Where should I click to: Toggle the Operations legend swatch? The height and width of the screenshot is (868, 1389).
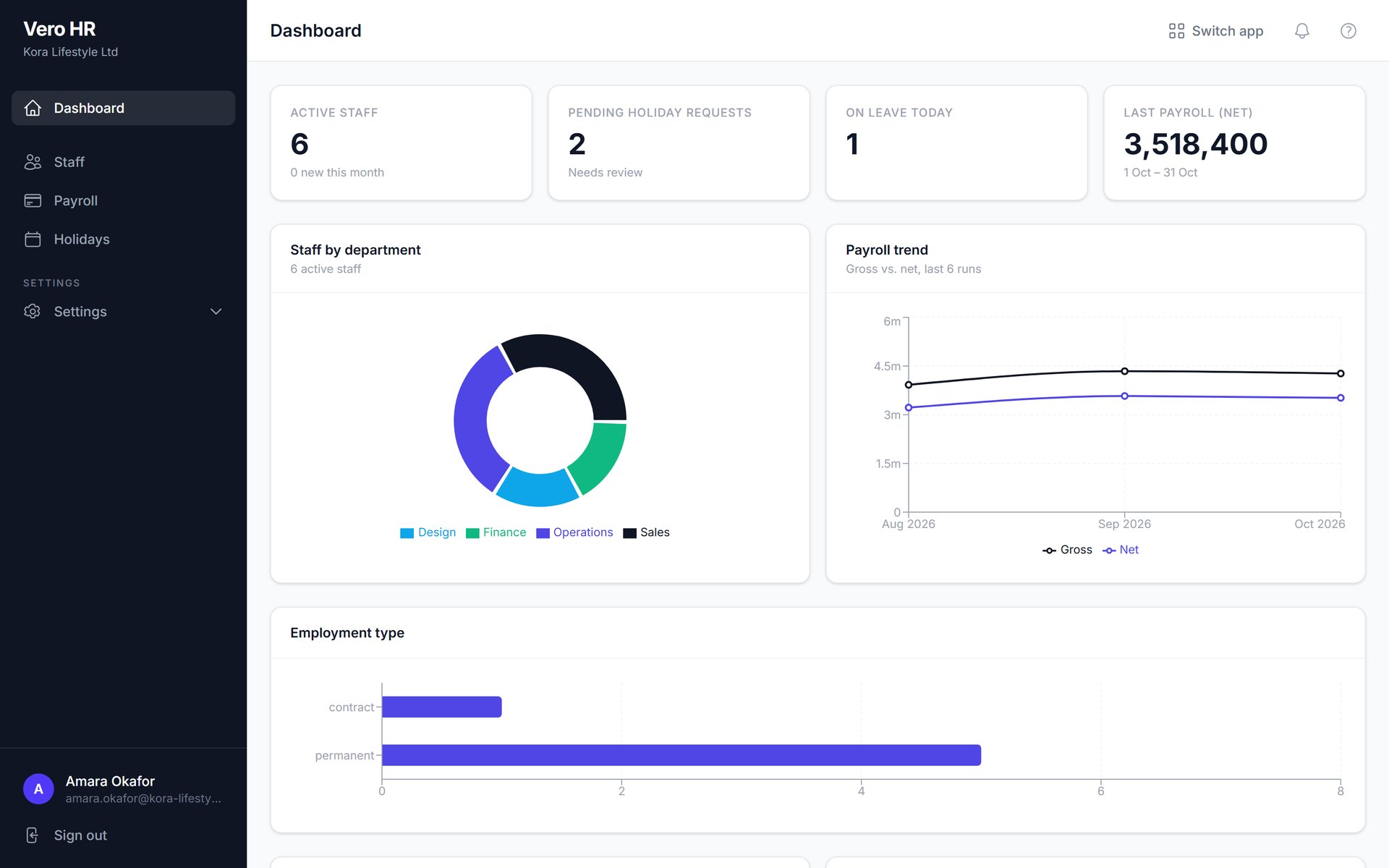point(543,533)
